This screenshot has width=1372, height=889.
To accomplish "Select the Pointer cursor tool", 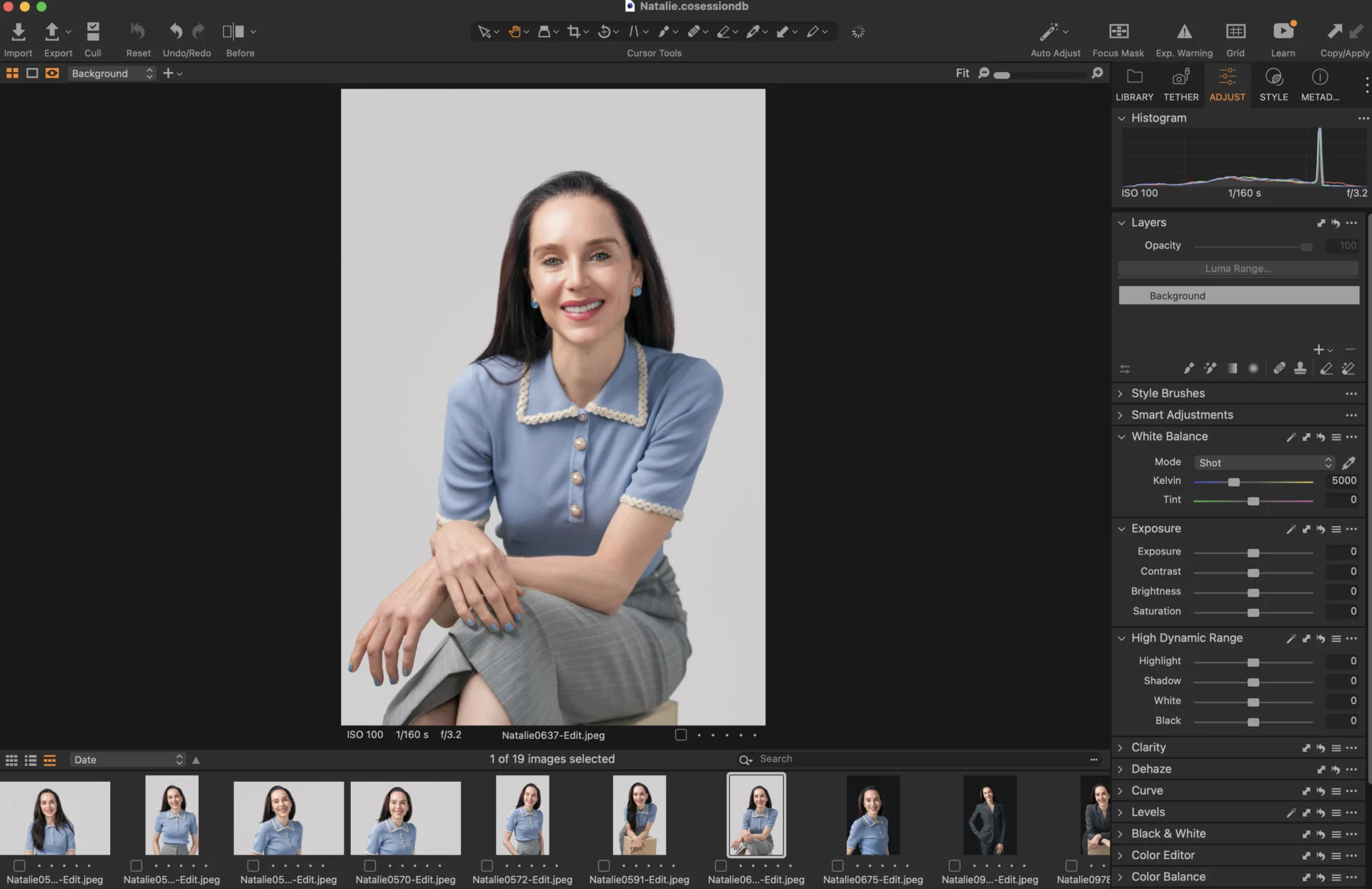I will click(484, 31).
